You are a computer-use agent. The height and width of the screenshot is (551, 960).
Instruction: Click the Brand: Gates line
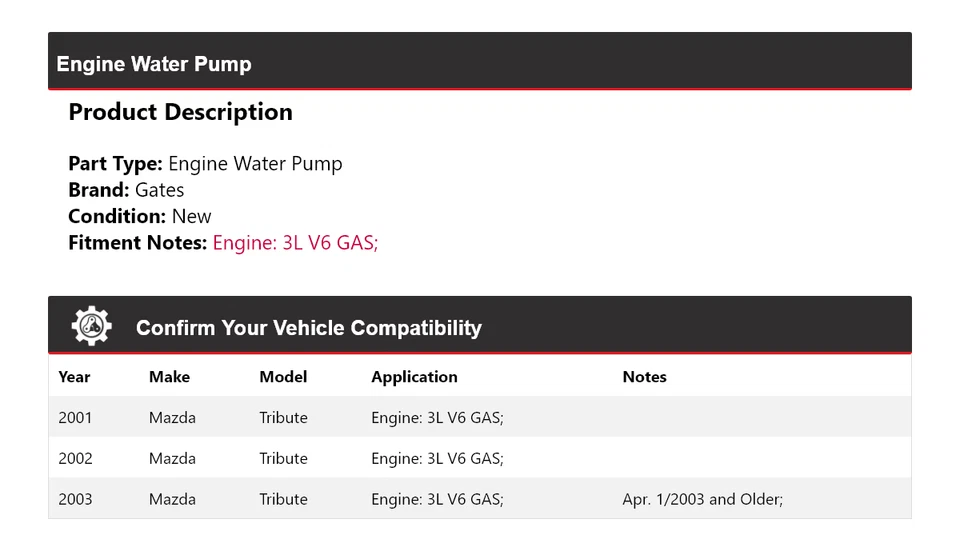pos(126,190)
